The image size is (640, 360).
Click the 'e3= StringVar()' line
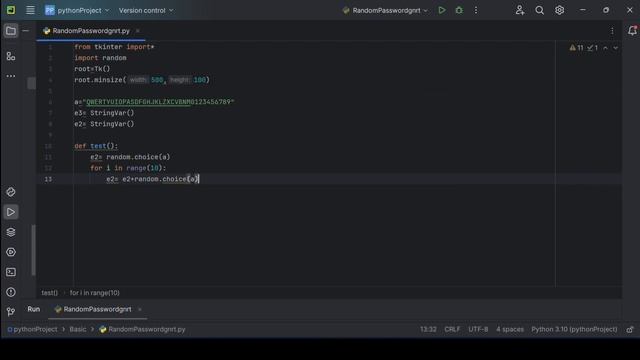coord(104,113)
